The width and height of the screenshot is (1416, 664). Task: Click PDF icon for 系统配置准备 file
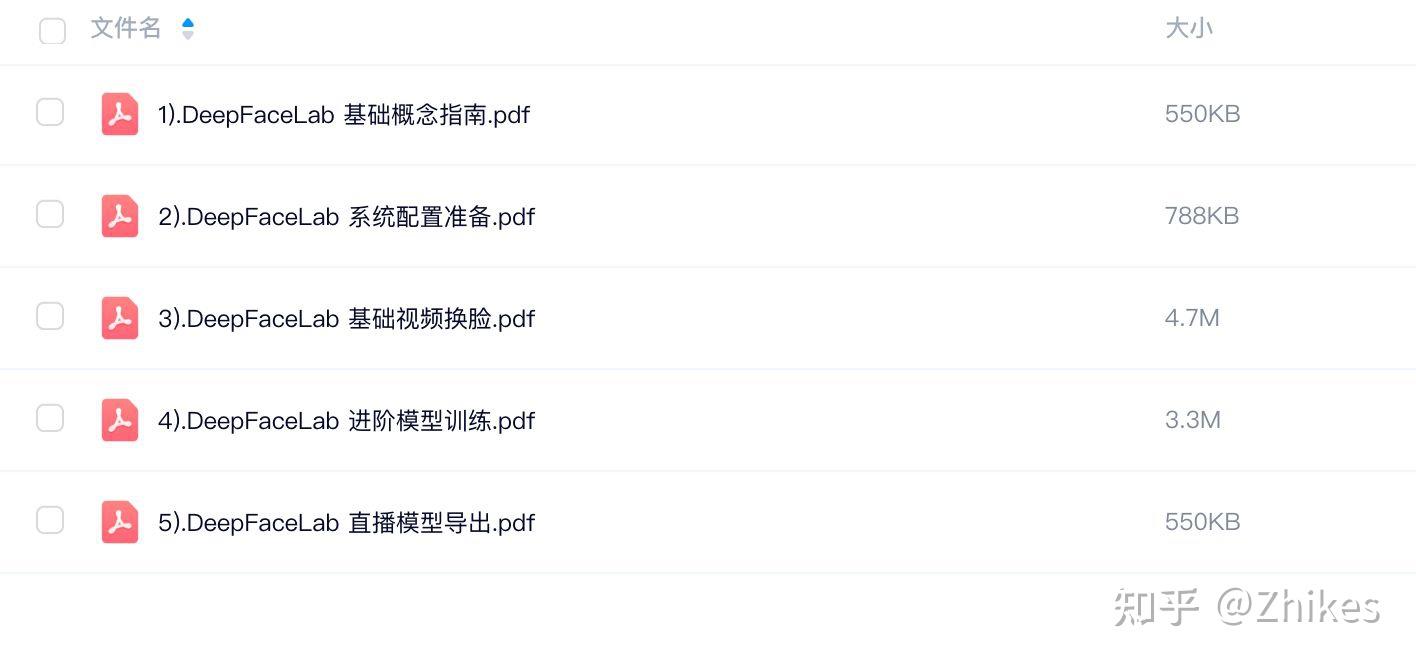[120, 216]
